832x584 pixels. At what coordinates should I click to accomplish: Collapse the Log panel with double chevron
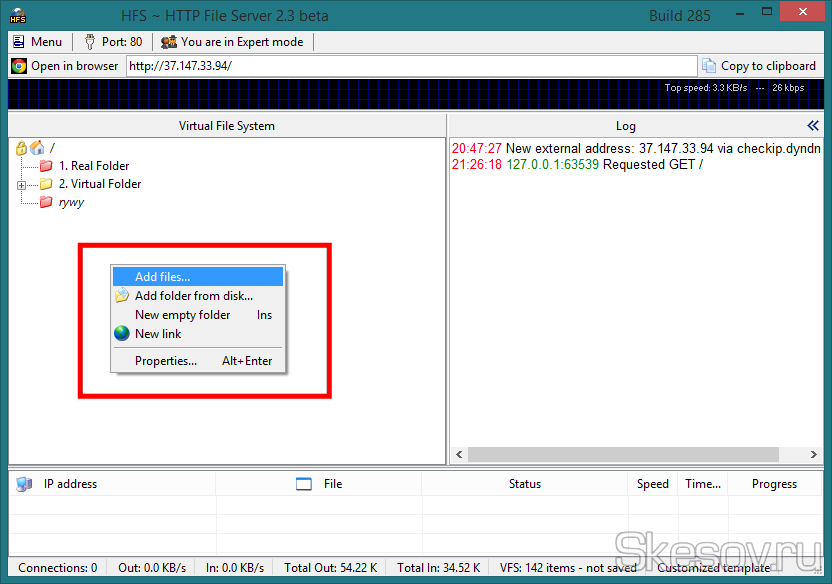pos(812,126)
